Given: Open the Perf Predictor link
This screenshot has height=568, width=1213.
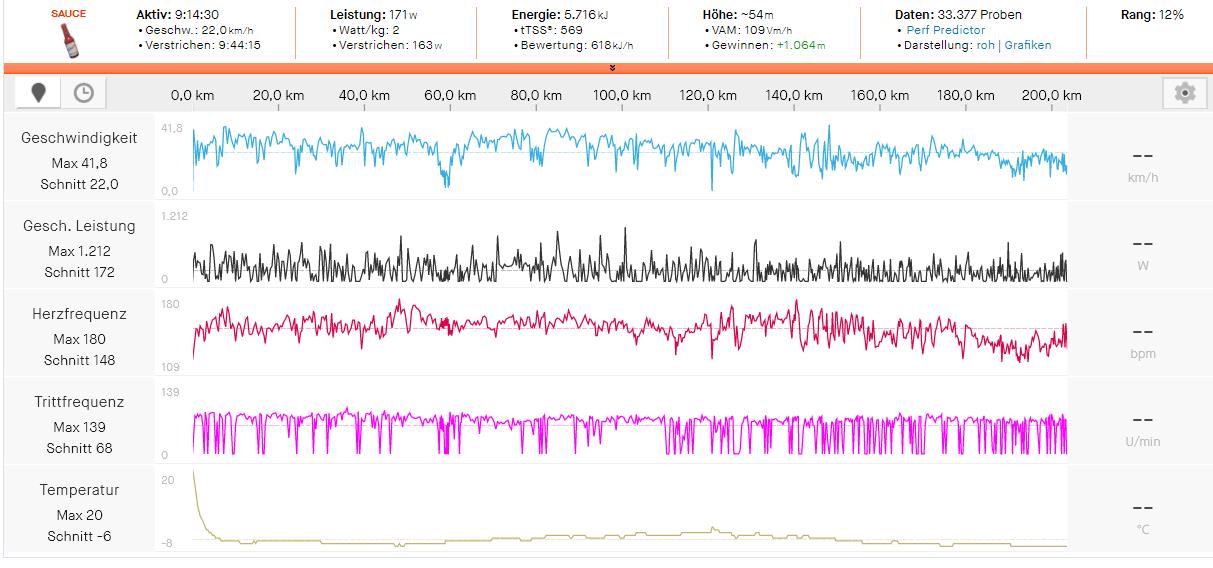Looking at the screenshot, I should [x=945, y=30].
